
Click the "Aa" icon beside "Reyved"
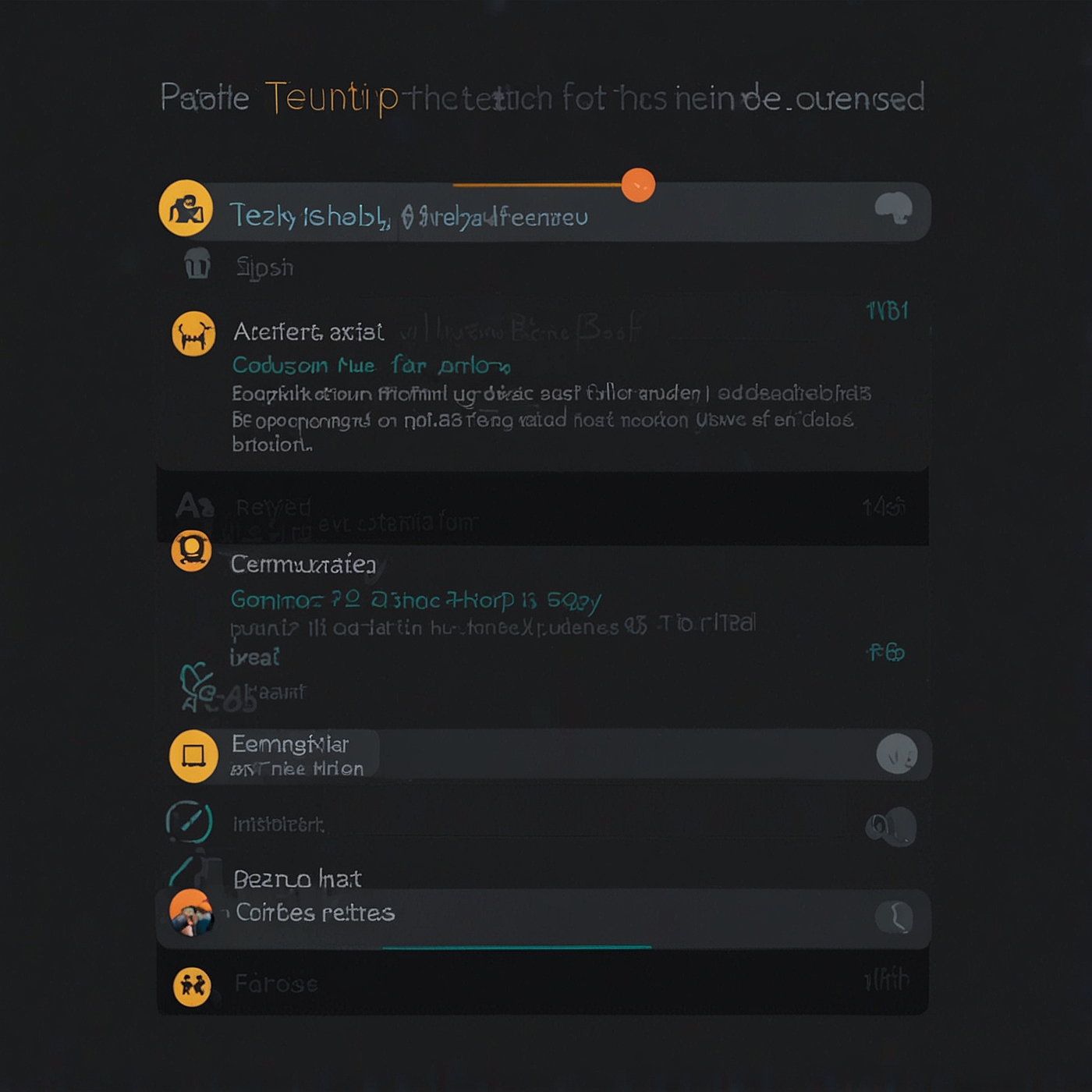pos(194,506)
